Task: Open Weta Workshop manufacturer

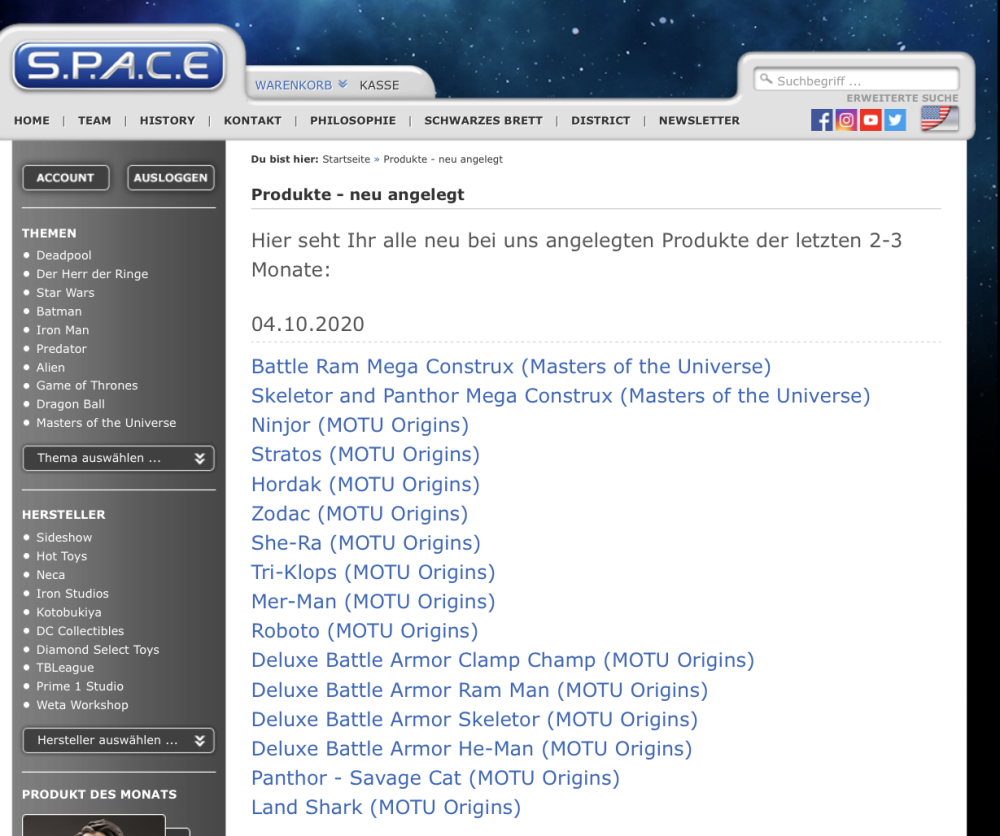Action: point(82,705)
